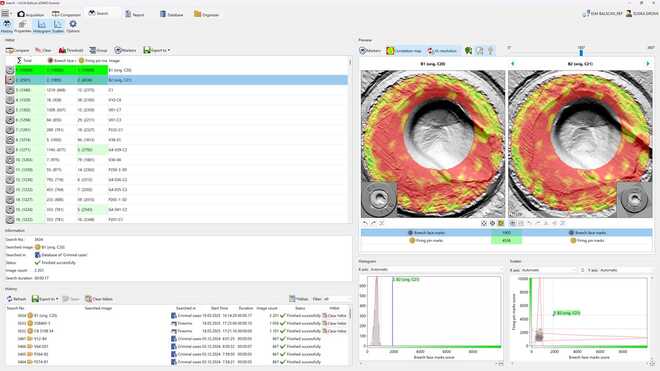This screenshot has width=660, height=371.
Task: Click the Compare button in hitlist toolbar
Action: pos(18,51)
